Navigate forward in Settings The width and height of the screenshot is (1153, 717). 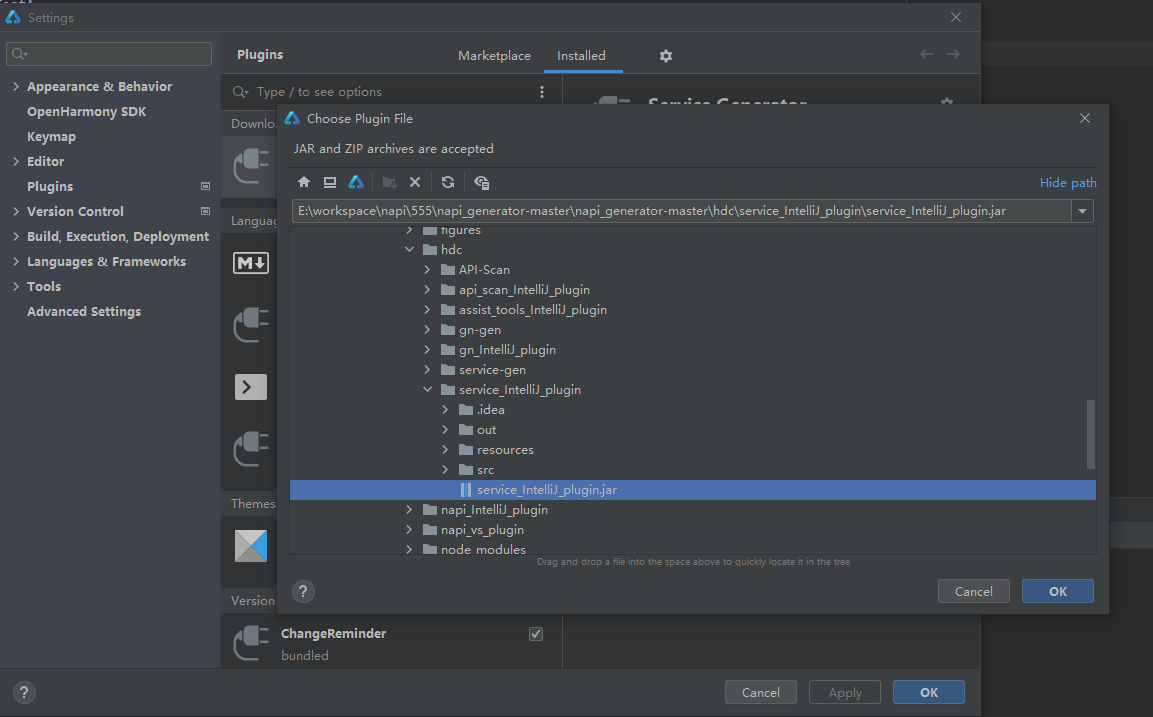(953, 54)
